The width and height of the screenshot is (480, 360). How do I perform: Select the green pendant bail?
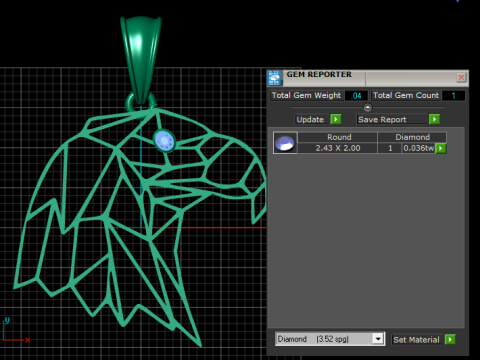(x=141, y=60)
